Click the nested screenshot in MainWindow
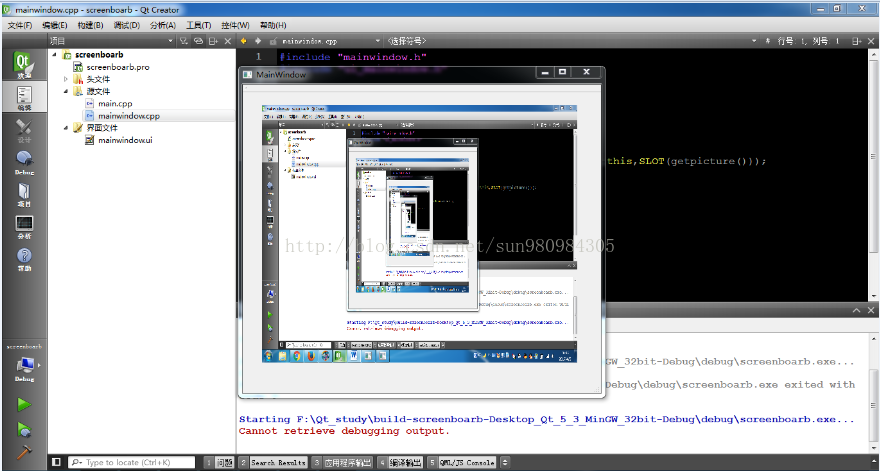Screen dimensions: 880x471 click(419, 234)
